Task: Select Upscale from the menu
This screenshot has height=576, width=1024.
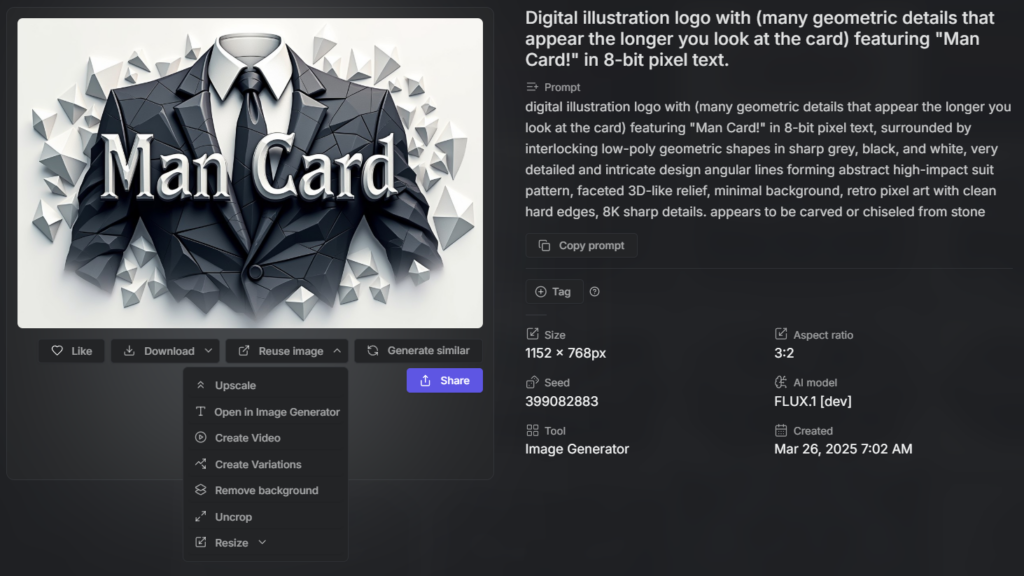Action: [x=265, y=385]
